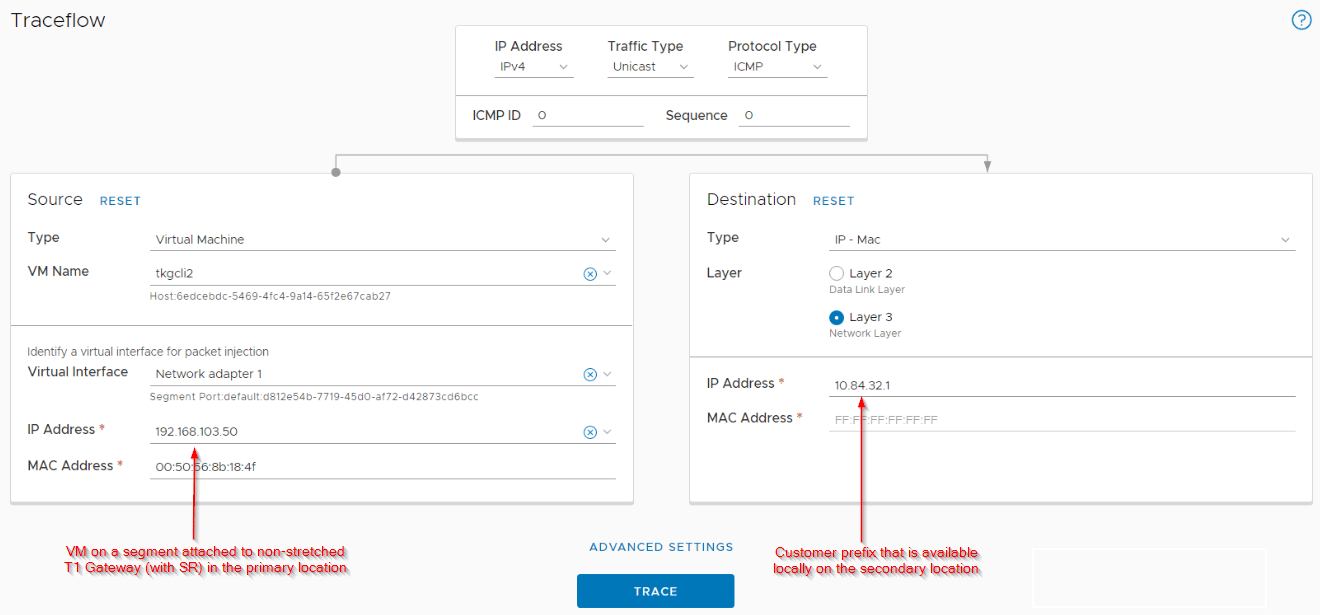Clear the source IP address 192.168.103.50
Screen dimensions: 1320x615
590,432
